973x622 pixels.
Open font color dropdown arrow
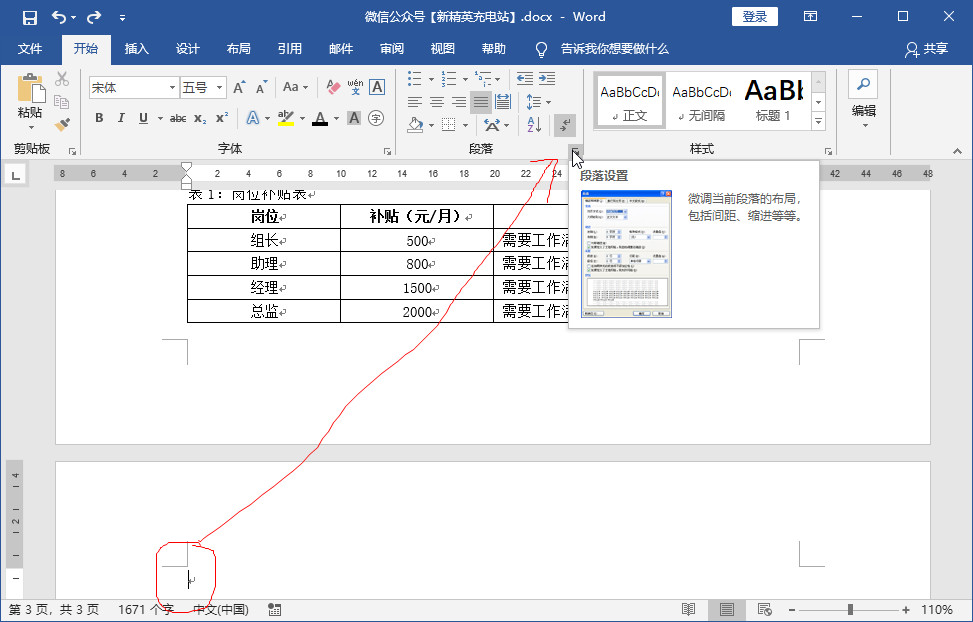[x=336, y=118]
